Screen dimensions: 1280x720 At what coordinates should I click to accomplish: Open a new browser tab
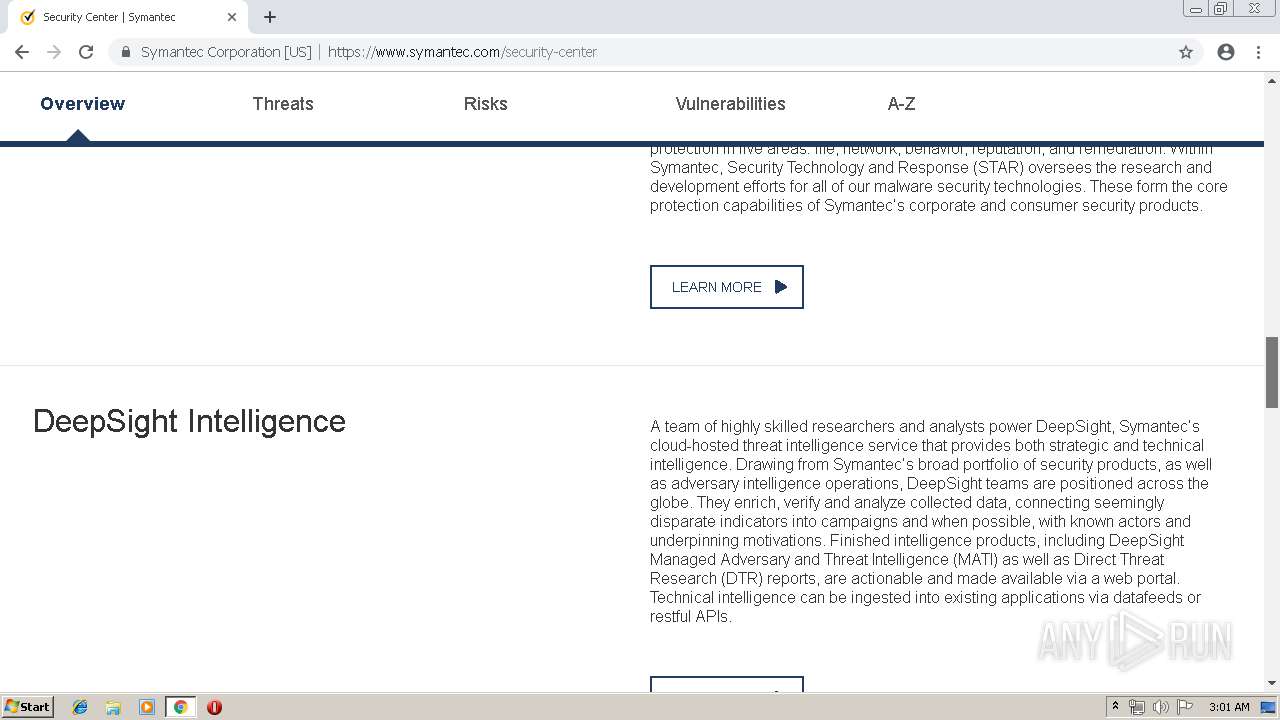pyautogui.click(x=270, y=17)
